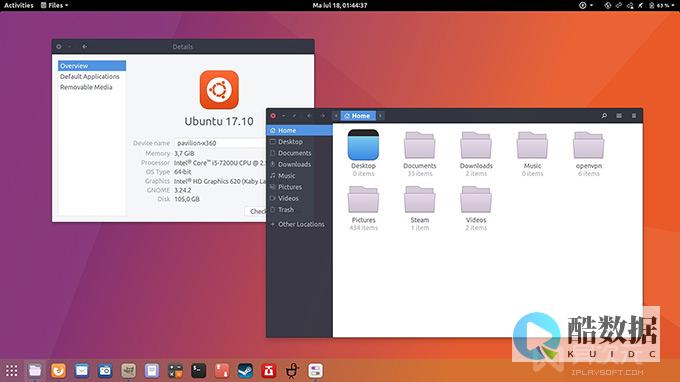Select Home in Files sidebar
Screen dimensions: 680x382
click(299, 130)
